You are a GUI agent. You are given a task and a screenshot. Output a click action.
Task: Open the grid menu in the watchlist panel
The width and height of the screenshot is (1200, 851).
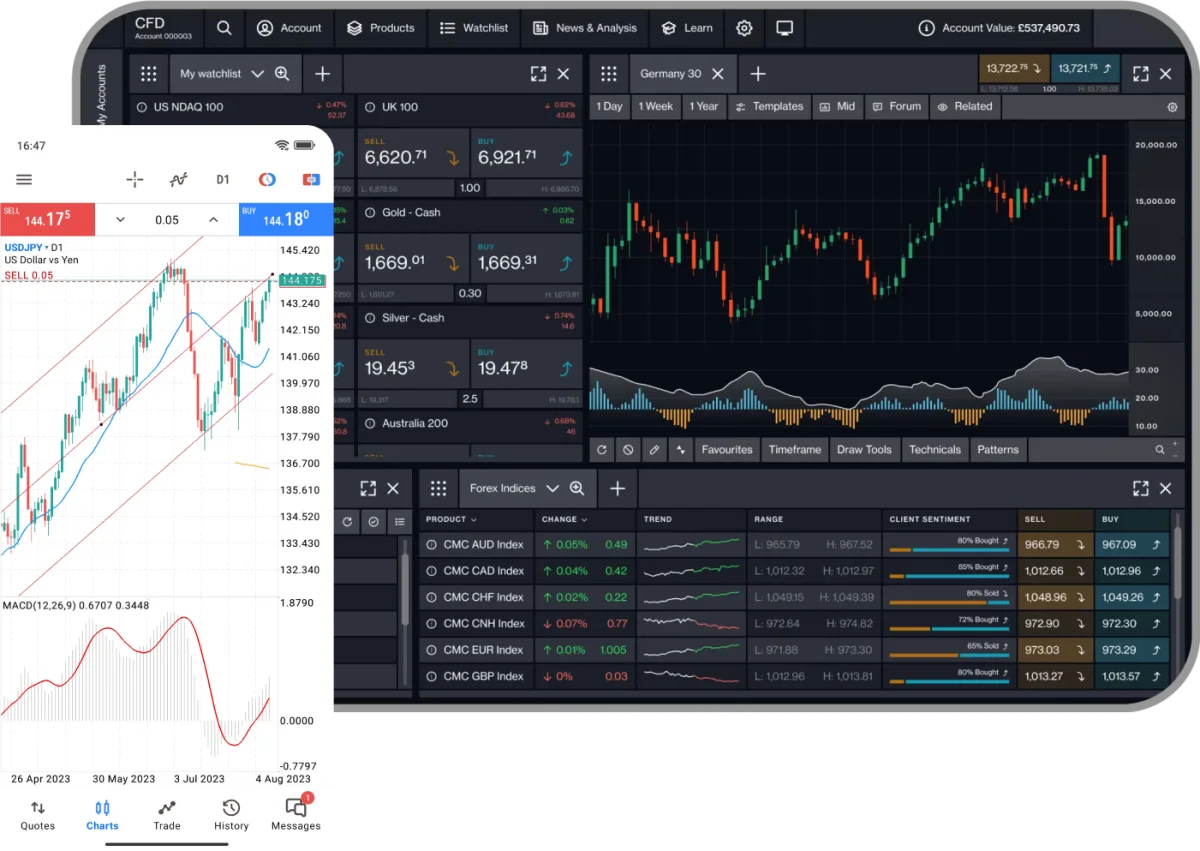pos(149,74)
